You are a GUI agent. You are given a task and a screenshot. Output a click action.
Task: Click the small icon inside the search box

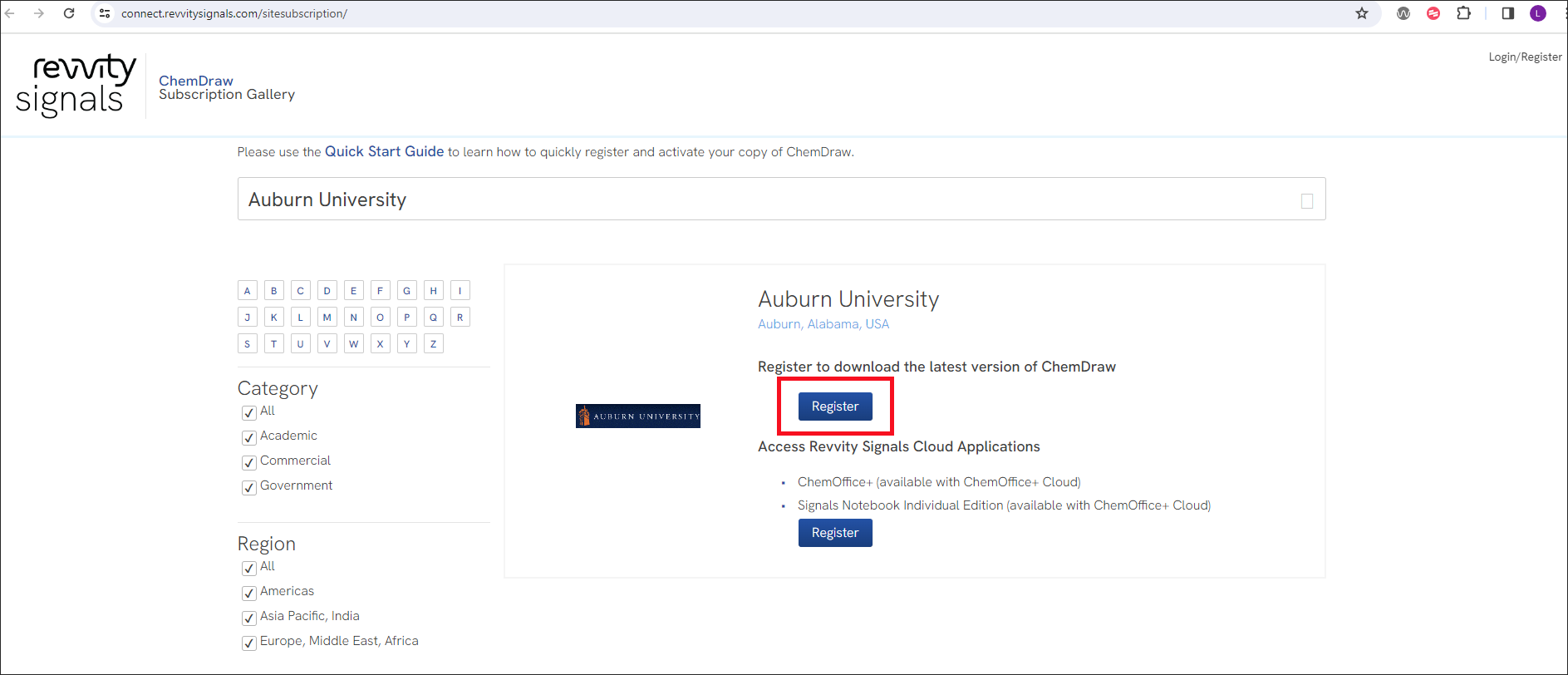coord(1307,201)
